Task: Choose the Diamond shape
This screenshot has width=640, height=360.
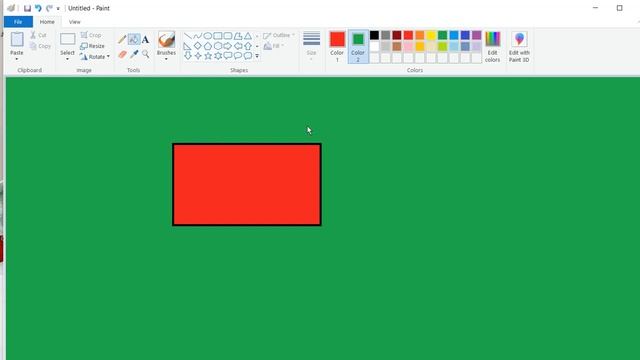Action: coord(198,46)
